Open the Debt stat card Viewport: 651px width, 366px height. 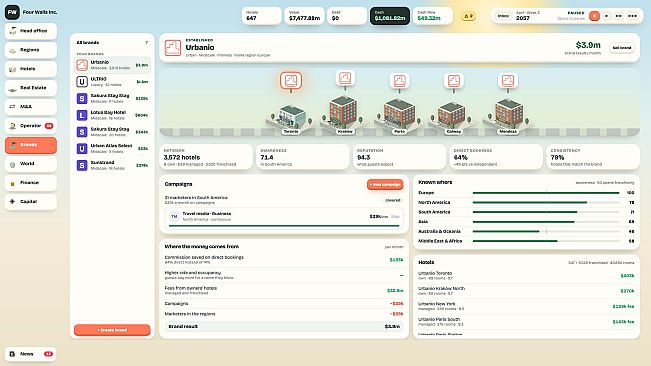tap(347, 16)
